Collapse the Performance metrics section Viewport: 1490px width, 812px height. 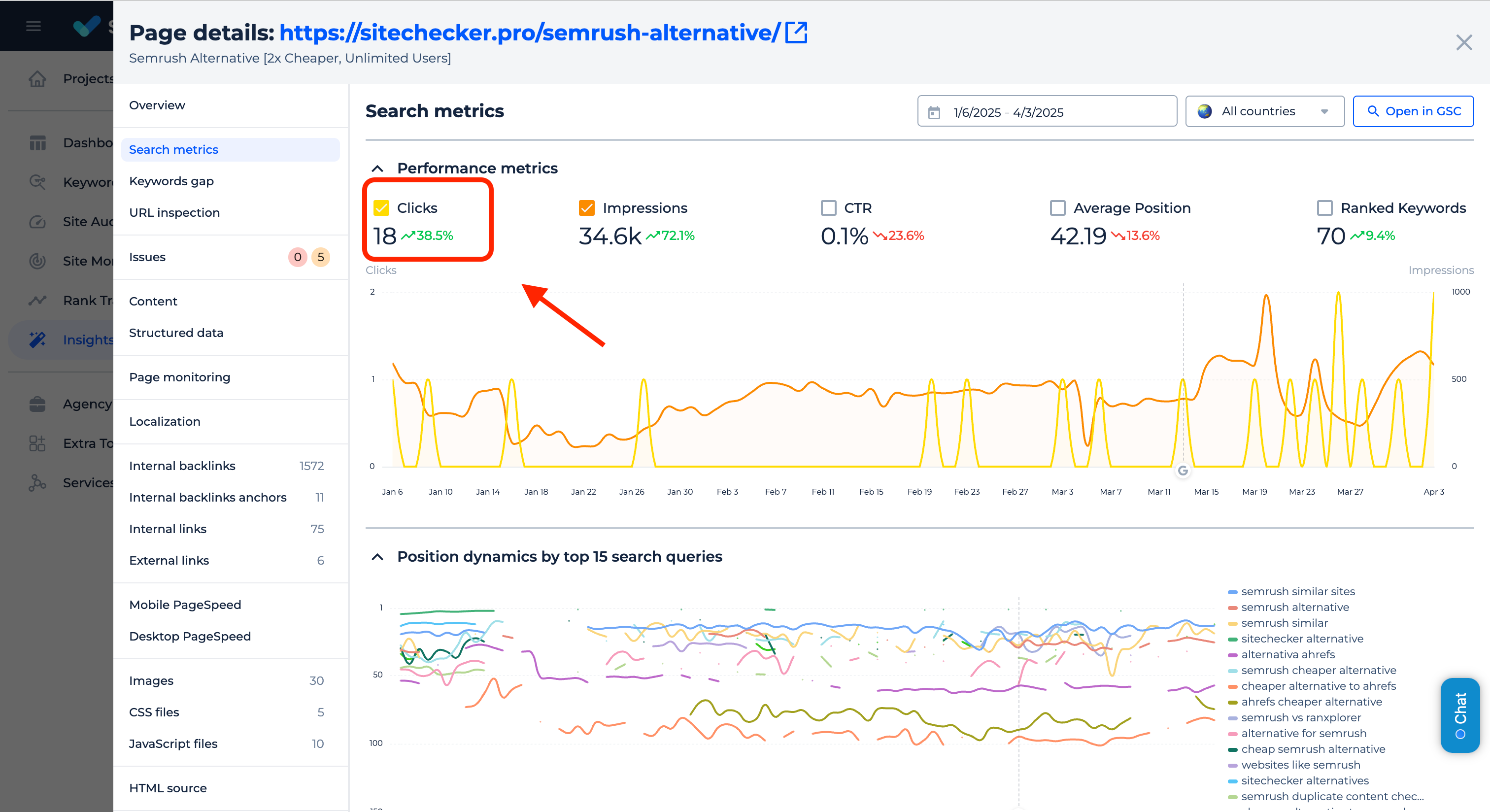pyautogui.click(x=378, y=169)
